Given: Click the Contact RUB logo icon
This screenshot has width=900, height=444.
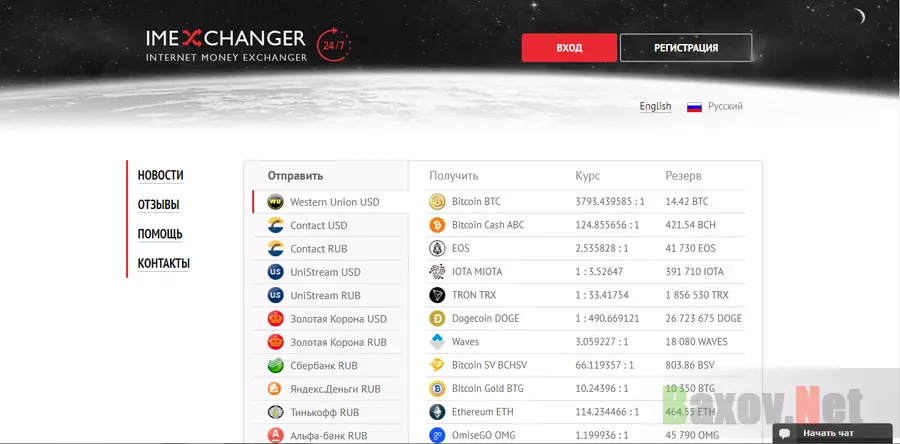Looking at the screenshot, I should 276,249.
